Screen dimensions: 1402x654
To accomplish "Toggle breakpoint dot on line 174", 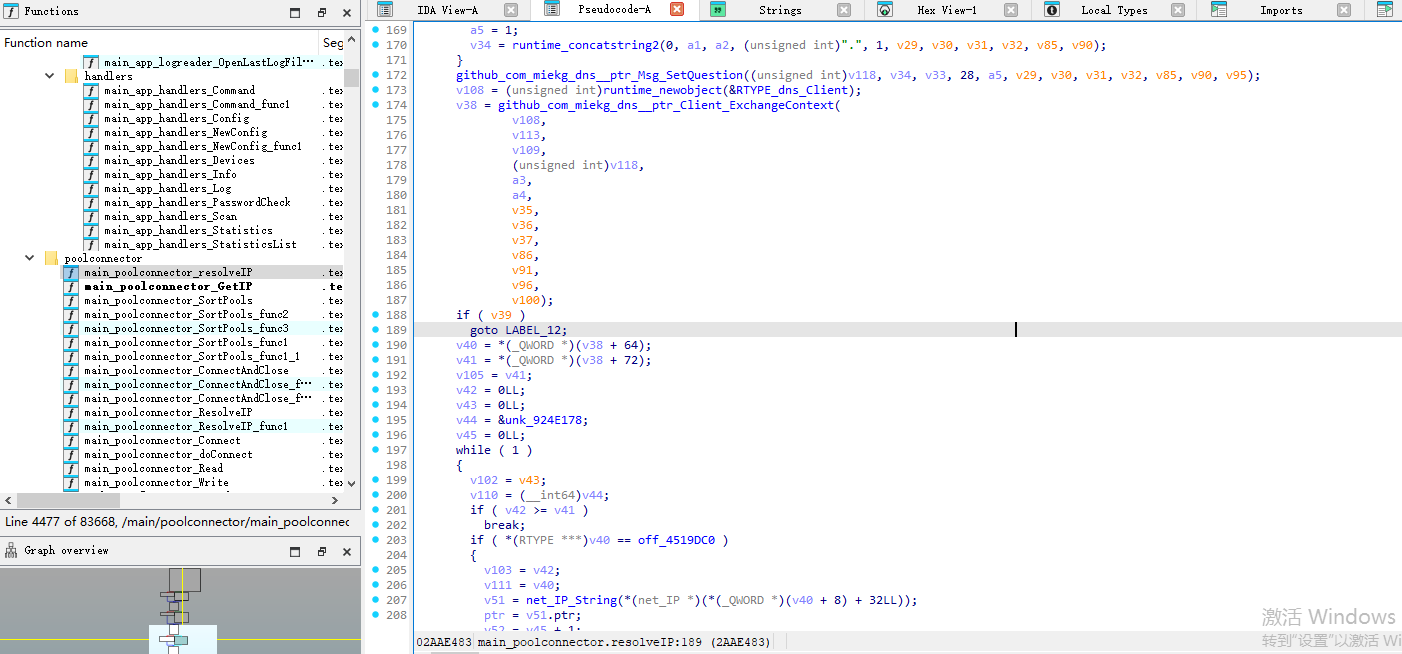I will click(375, 105).
